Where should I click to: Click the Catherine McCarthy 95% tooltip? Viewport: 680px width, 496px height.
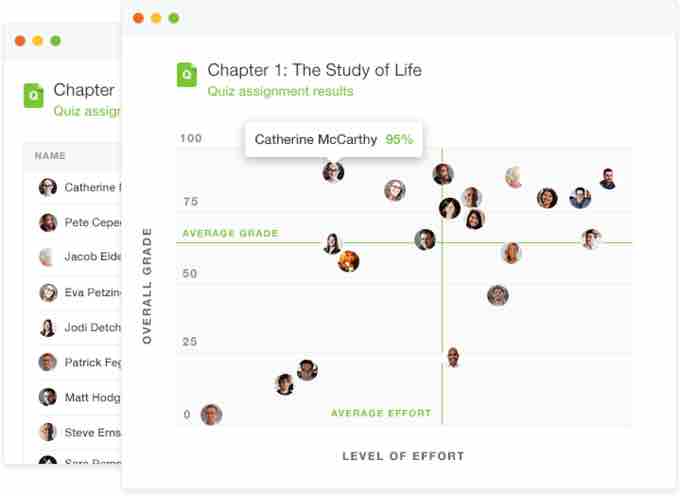pos(333,139)
